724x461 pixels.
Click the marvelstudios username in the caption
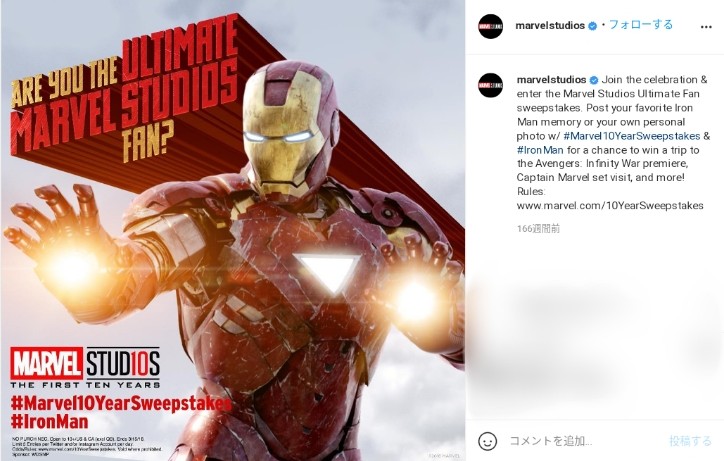coord(551,79)
